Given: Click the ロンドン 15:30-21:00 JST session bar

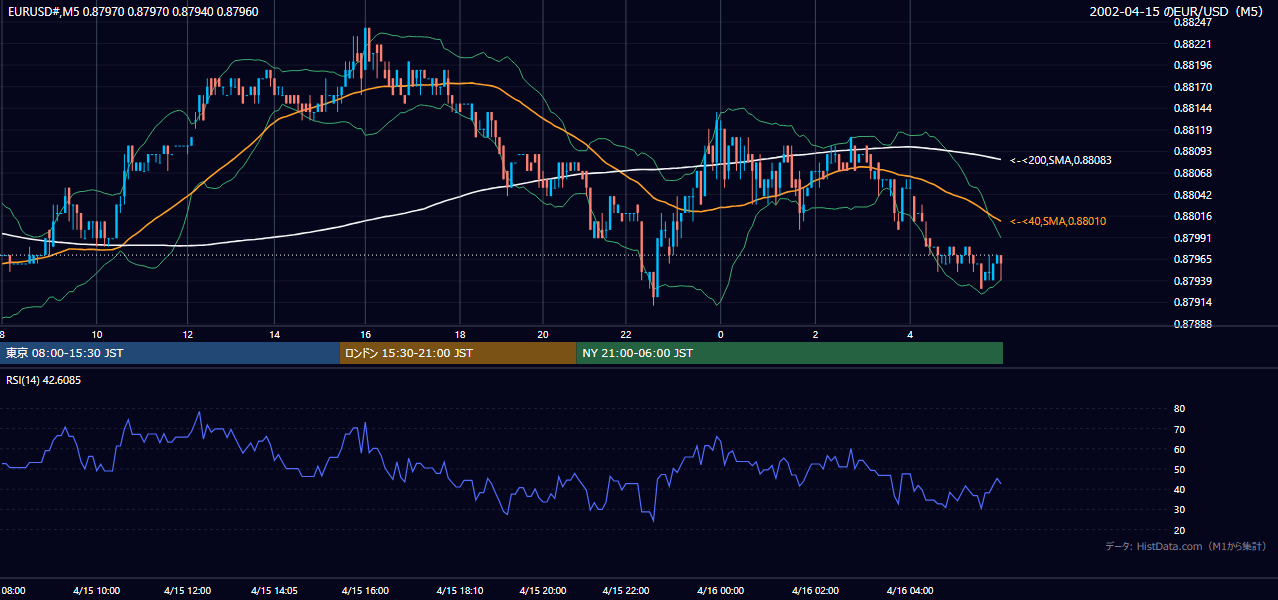Looking at the screenshot, I should pos(458,353).
